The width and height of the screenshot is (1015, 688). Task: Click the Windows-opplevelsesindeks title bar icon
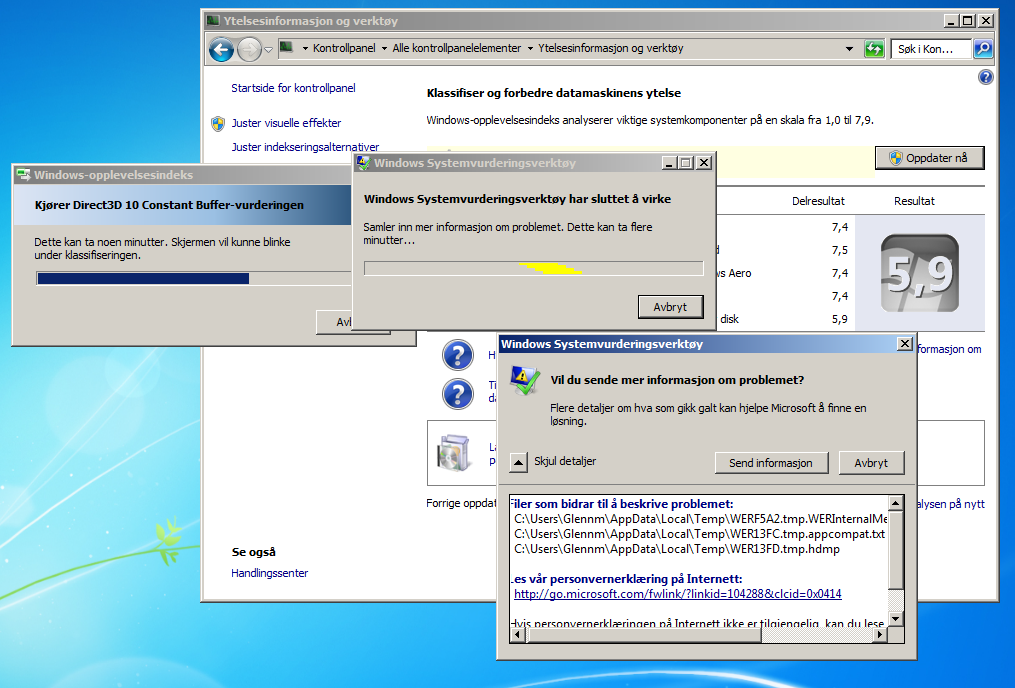pos(24,175)
